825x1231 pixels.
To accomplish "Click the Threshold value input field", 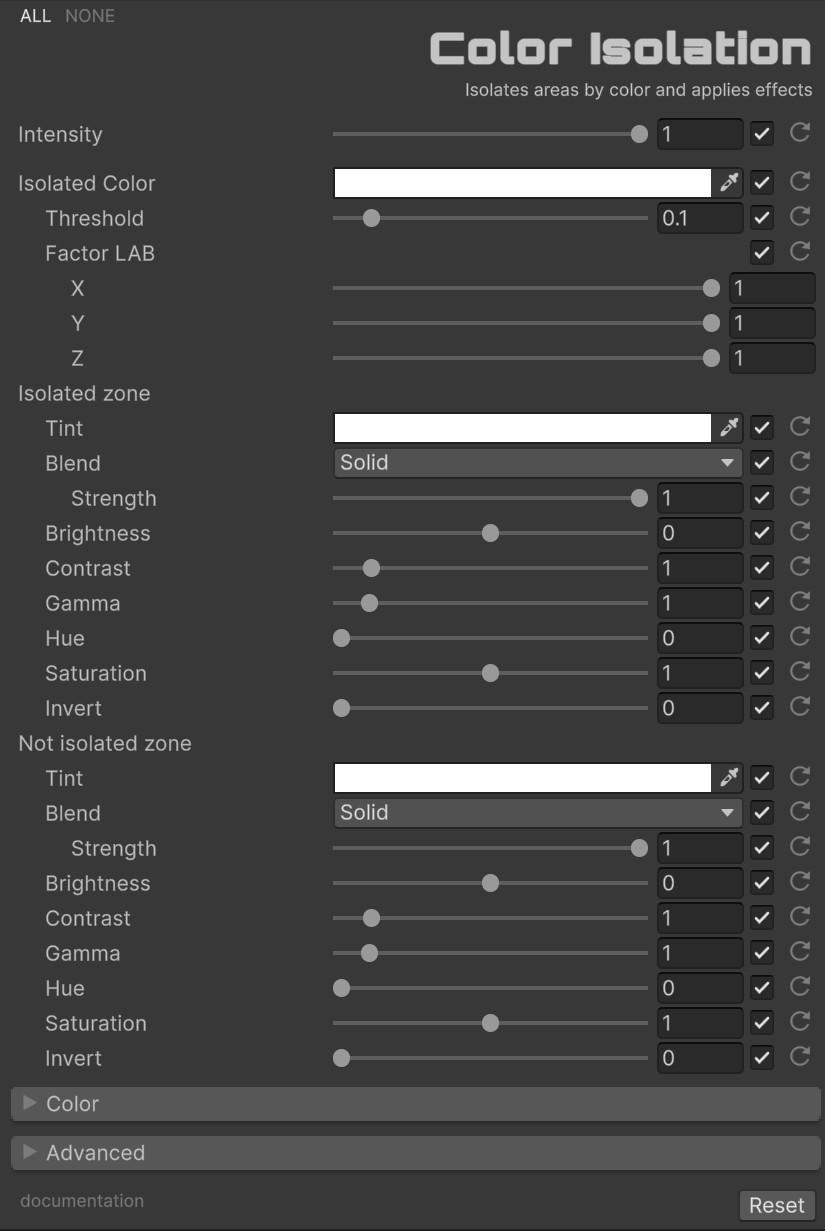I will coord(699,218).
